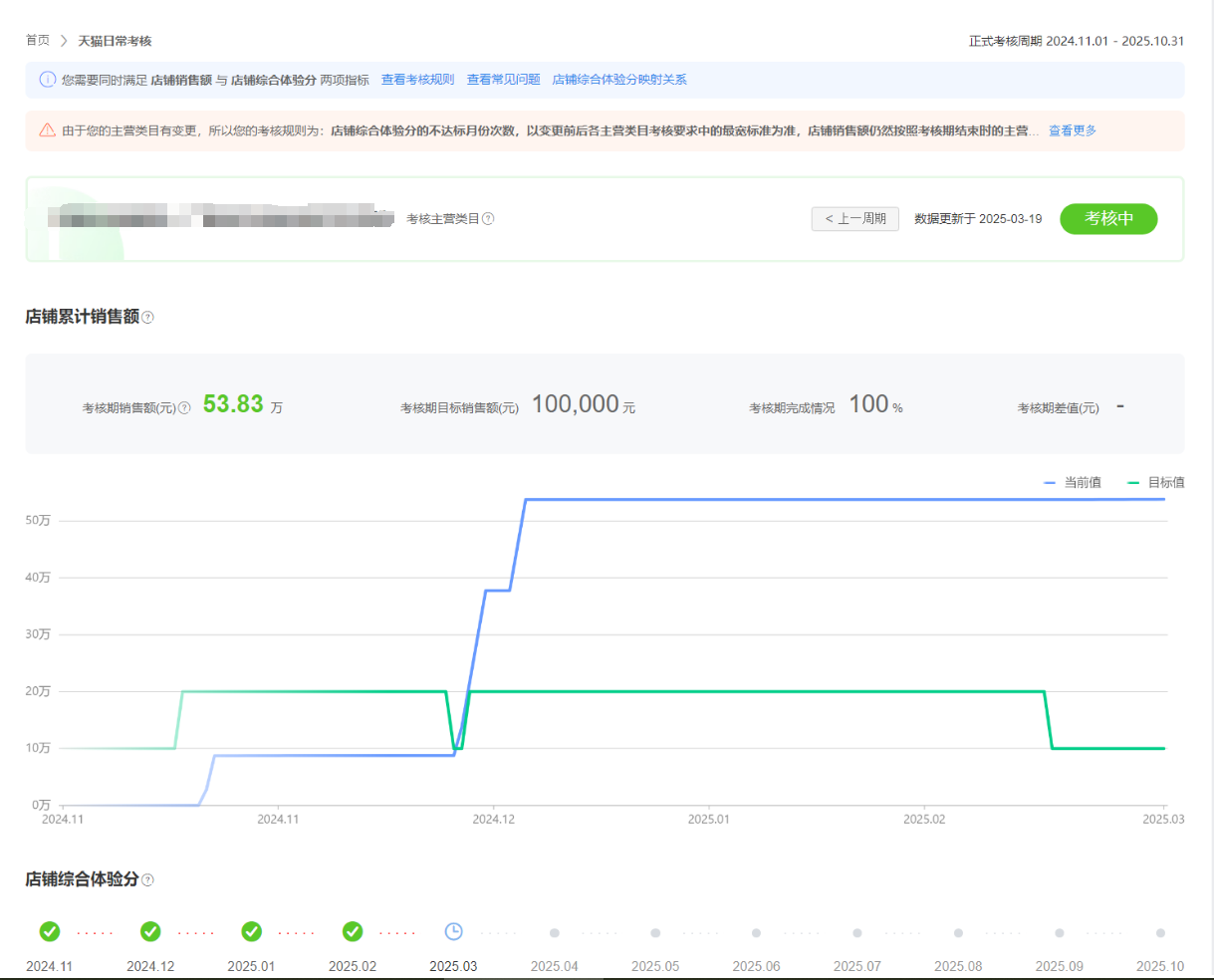
Task: Toggle 当前值 legend series in chart
Action: click(x=1073, y=482)
